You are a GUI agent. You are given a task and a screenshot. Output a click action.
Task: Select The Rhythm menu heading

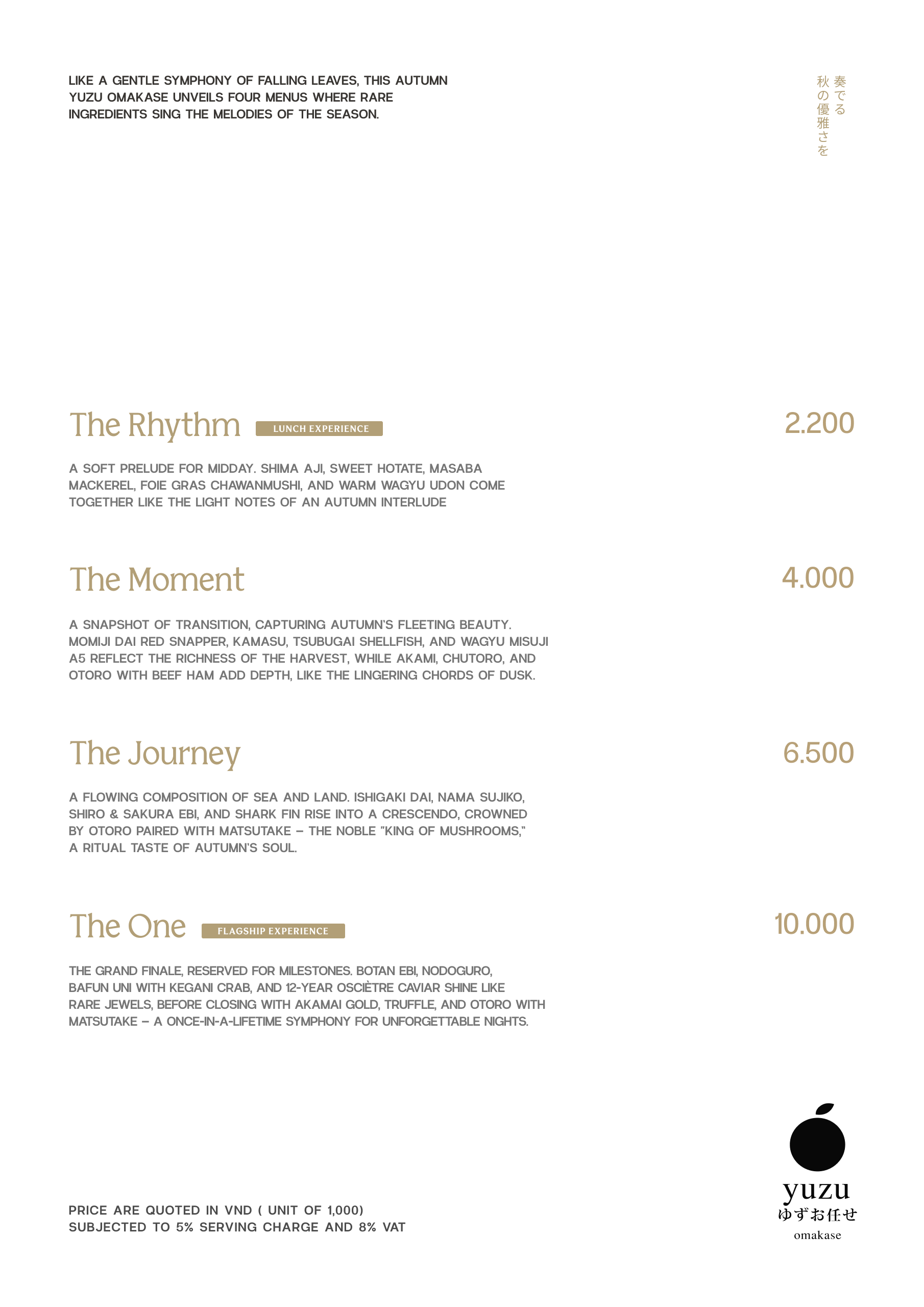[x=155, y=425]
